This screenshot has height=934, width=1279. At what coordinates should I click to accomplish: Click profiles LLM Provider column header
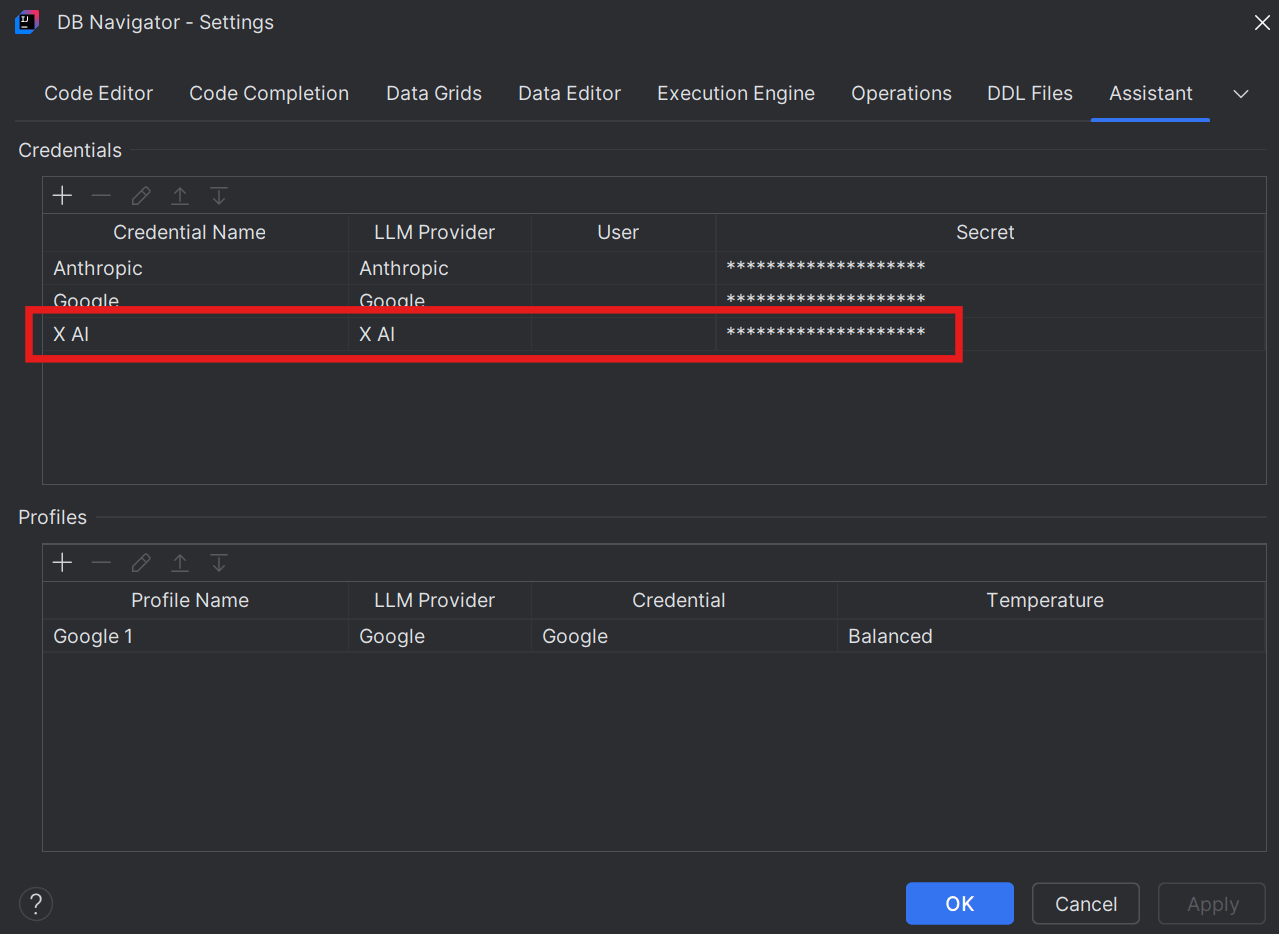pyautogui.click(x=440, y=600)
